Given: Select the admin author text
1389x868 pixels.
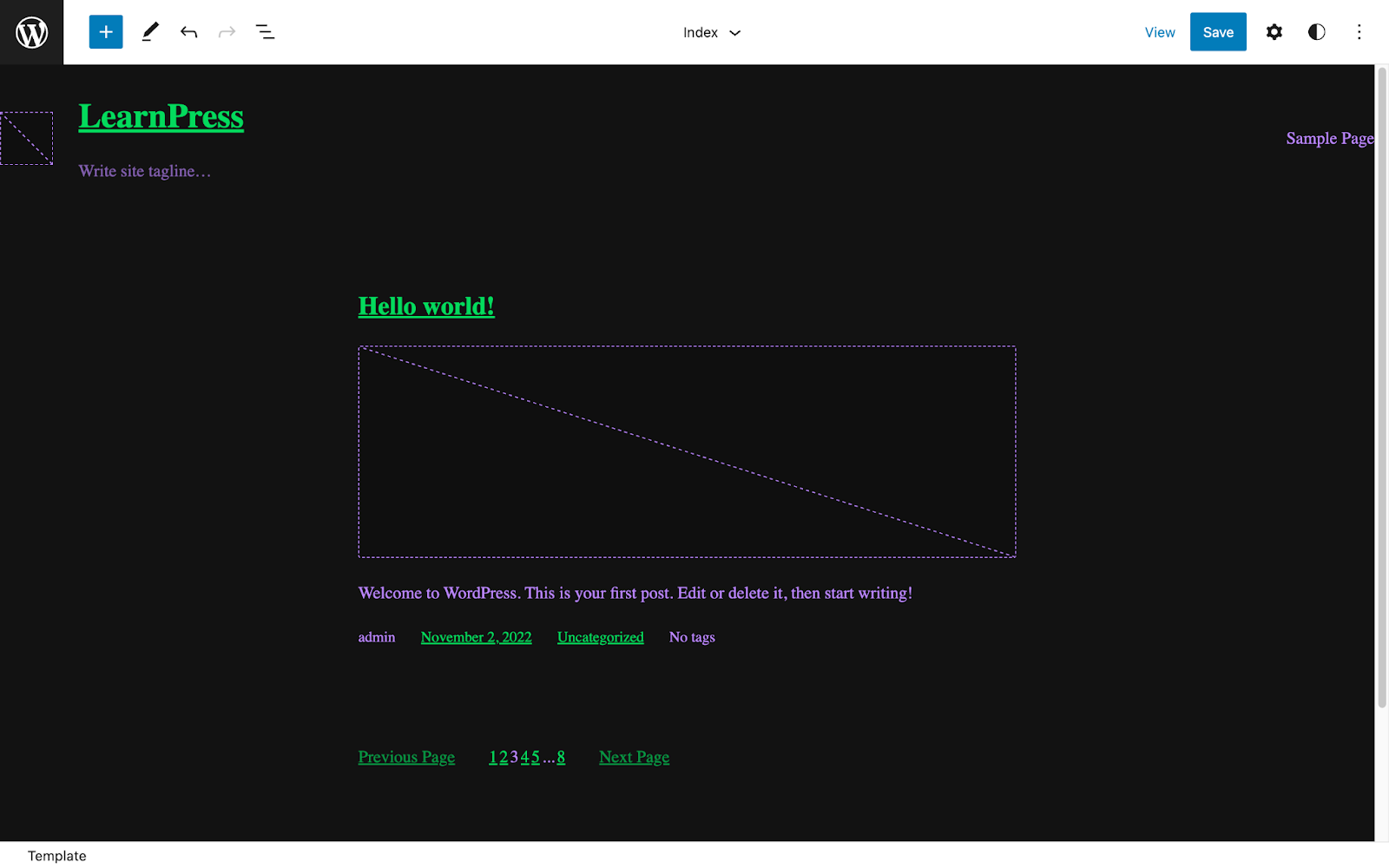Looking at the screenshot, I should pos(377,637).
